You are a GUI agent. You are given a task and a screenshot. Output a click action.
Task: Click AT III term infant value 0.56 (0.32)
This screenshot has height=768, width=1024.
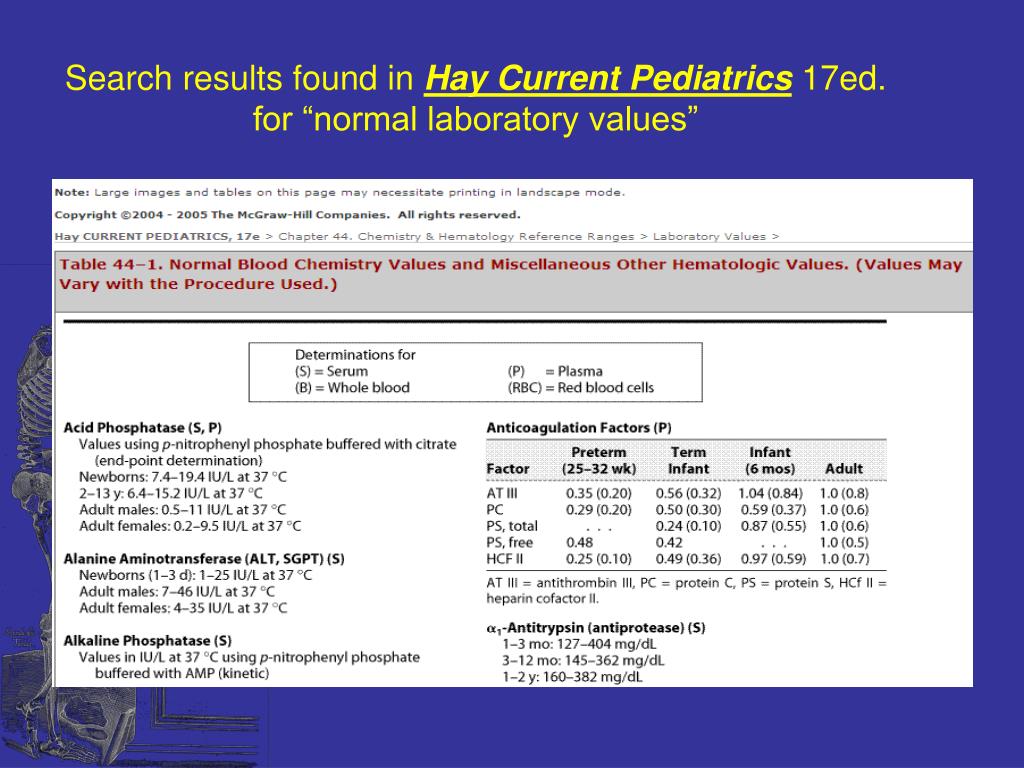(688, 494)
